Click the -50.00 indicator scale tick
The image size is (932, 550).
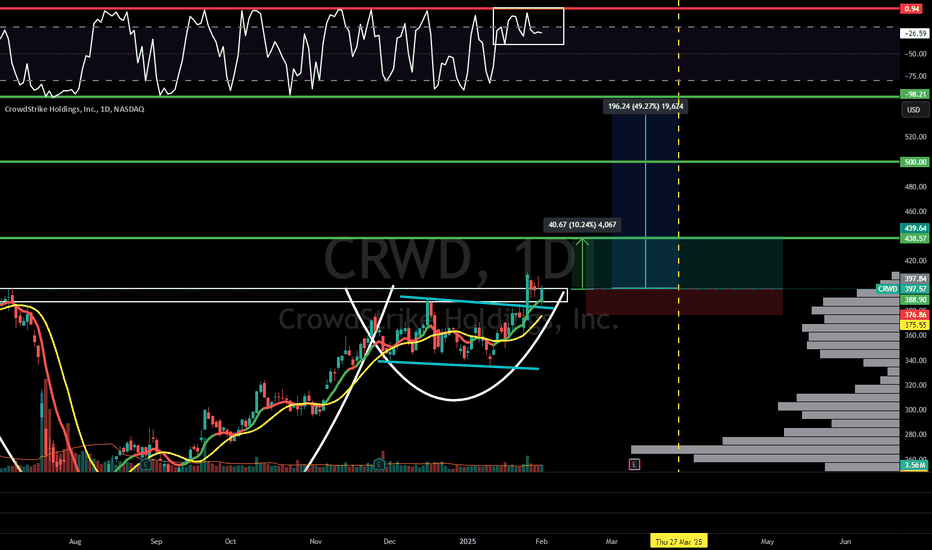click(x=915, y=54)
